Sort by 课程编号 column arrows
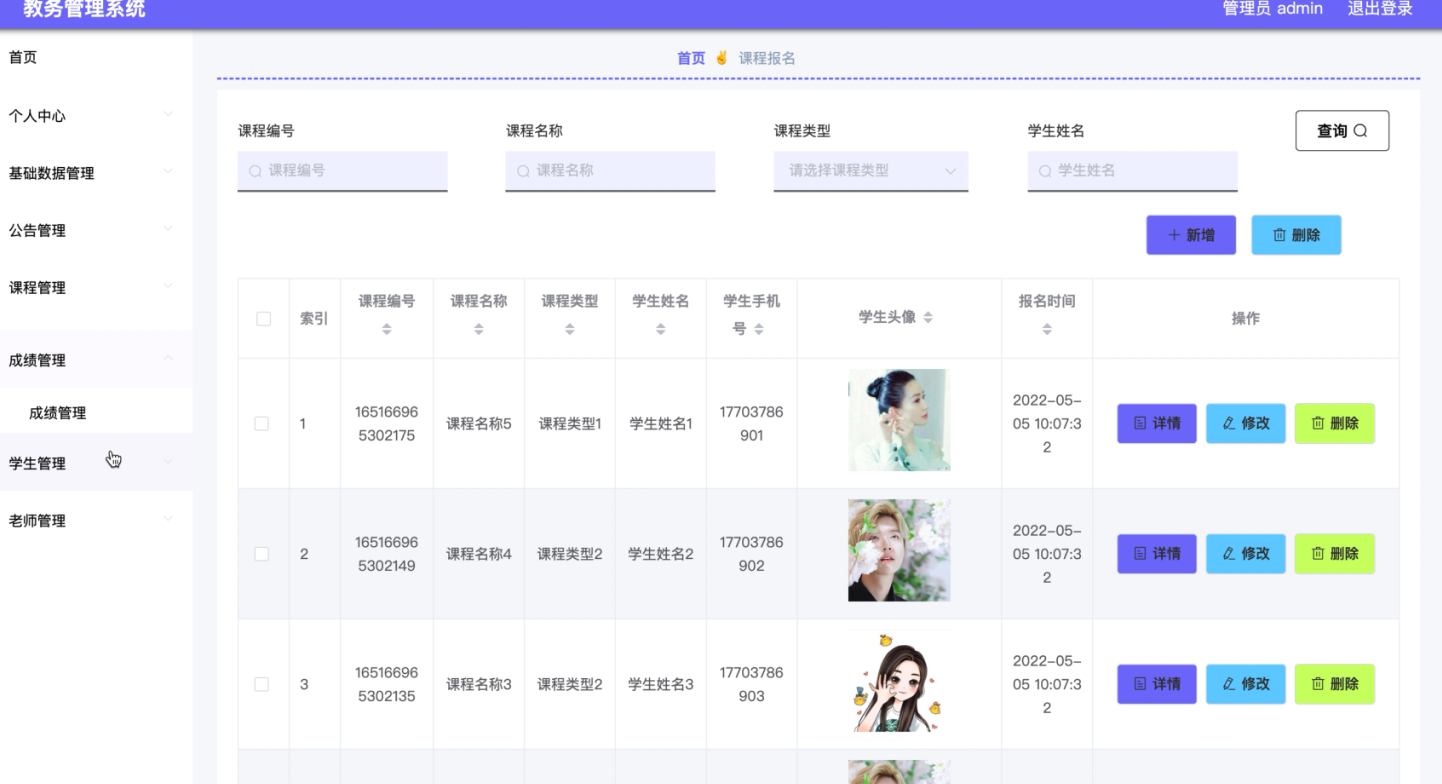 (387, 329)
